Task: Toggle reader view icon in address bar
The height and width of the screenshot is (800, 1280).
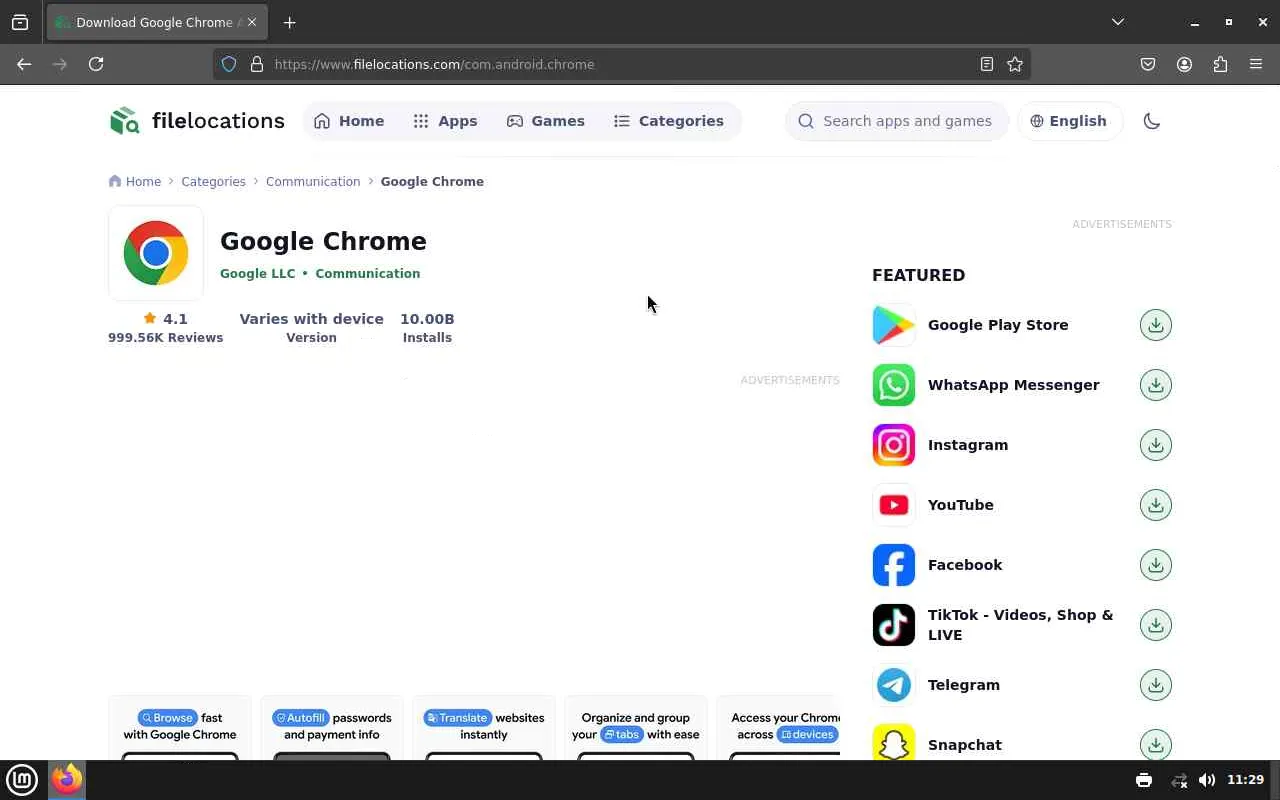Action: pos(987,64)
